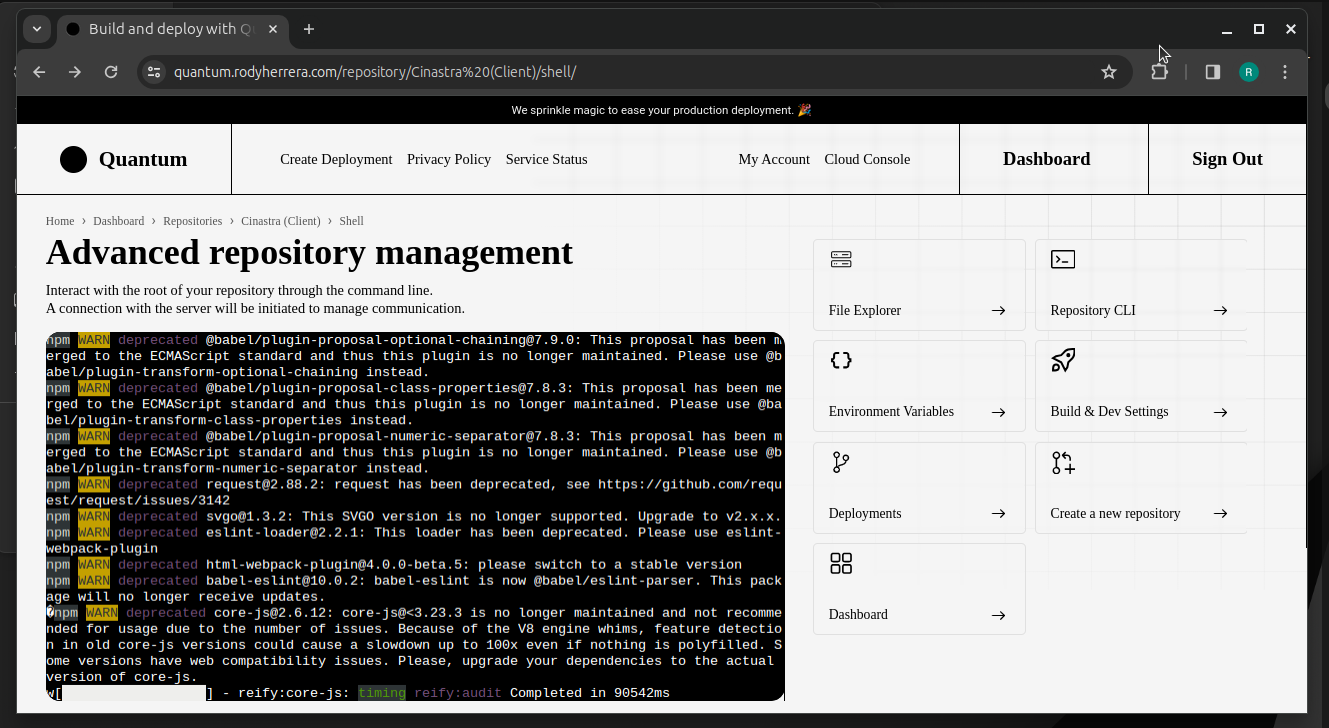Click 'Completed in 90542ms' terminal text
This screenshot has height=728, width=1329.
coord(590,693)
